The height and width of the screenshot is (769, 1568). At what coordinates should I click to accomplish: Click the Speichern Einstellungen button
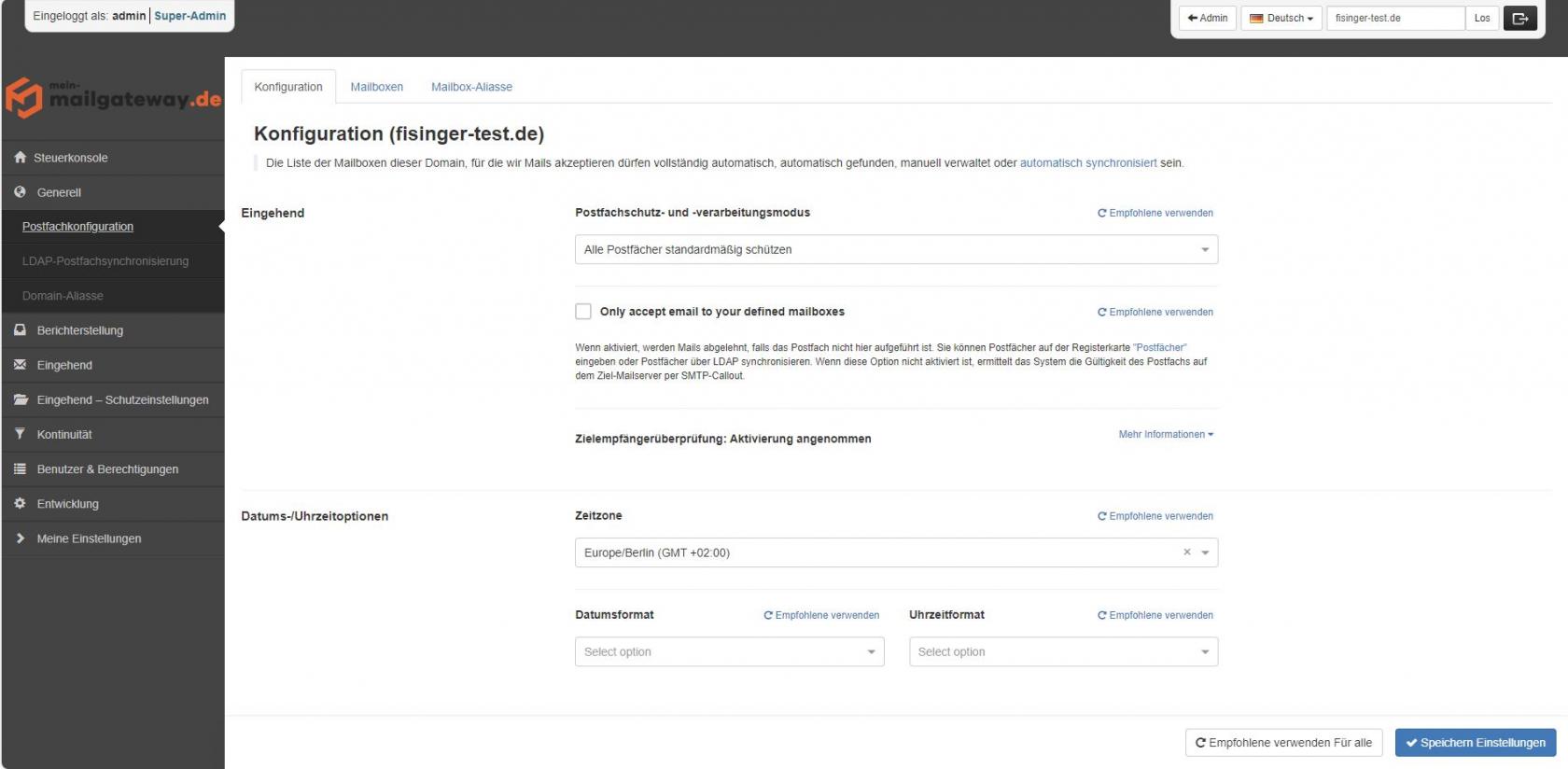tap(1476, 743)
